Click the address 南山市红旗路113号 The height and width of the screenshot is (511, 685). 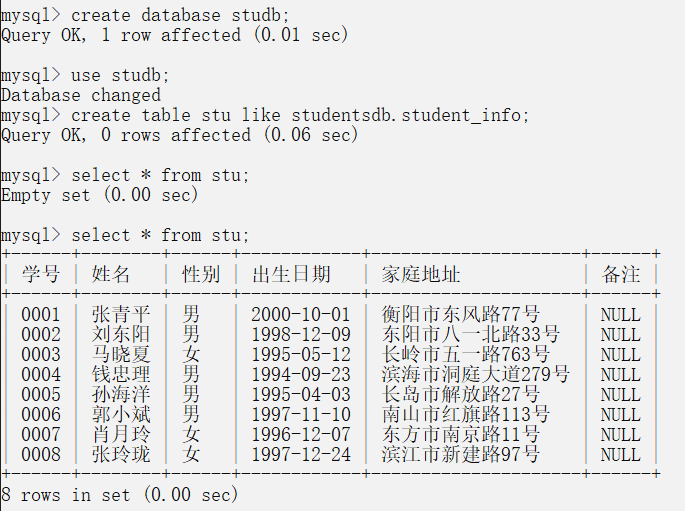[465, 415]
